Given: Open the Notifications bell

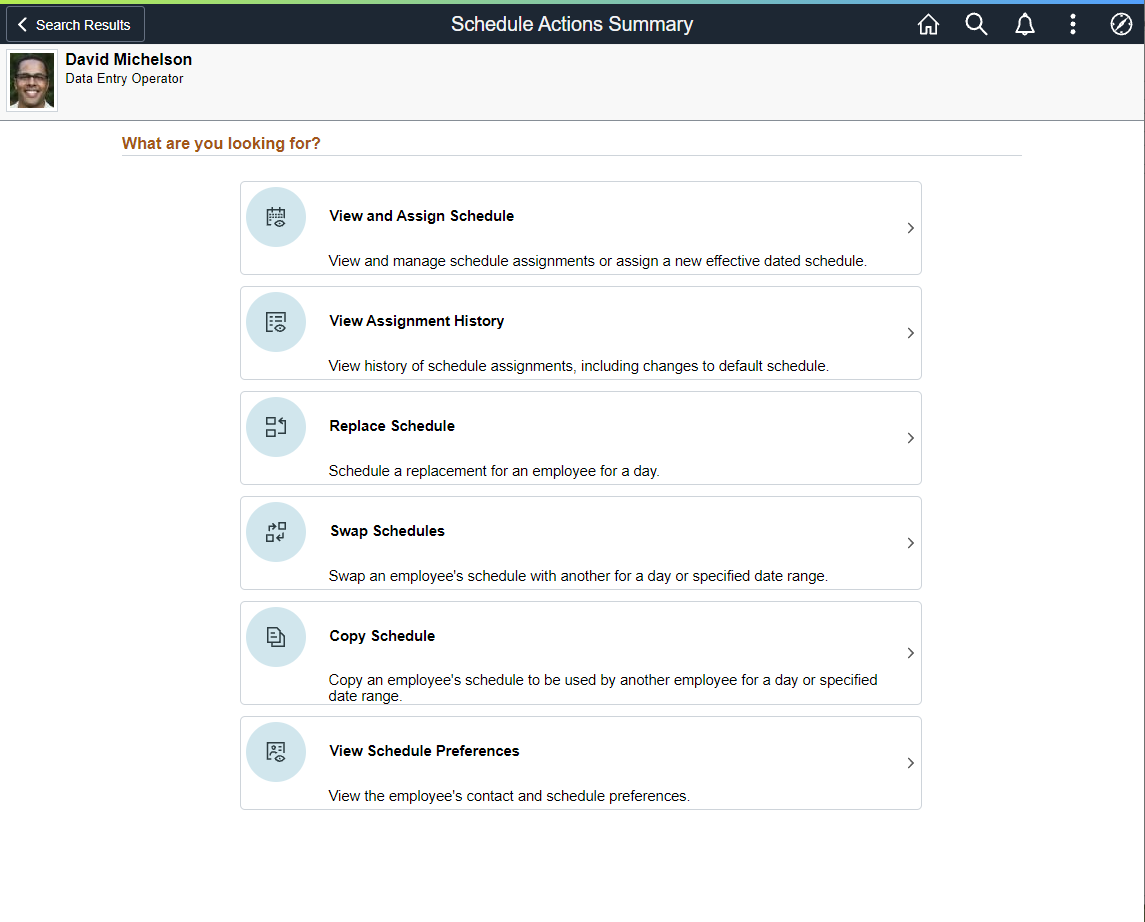Looking at the screenshot, I should tap(1025, 25).
